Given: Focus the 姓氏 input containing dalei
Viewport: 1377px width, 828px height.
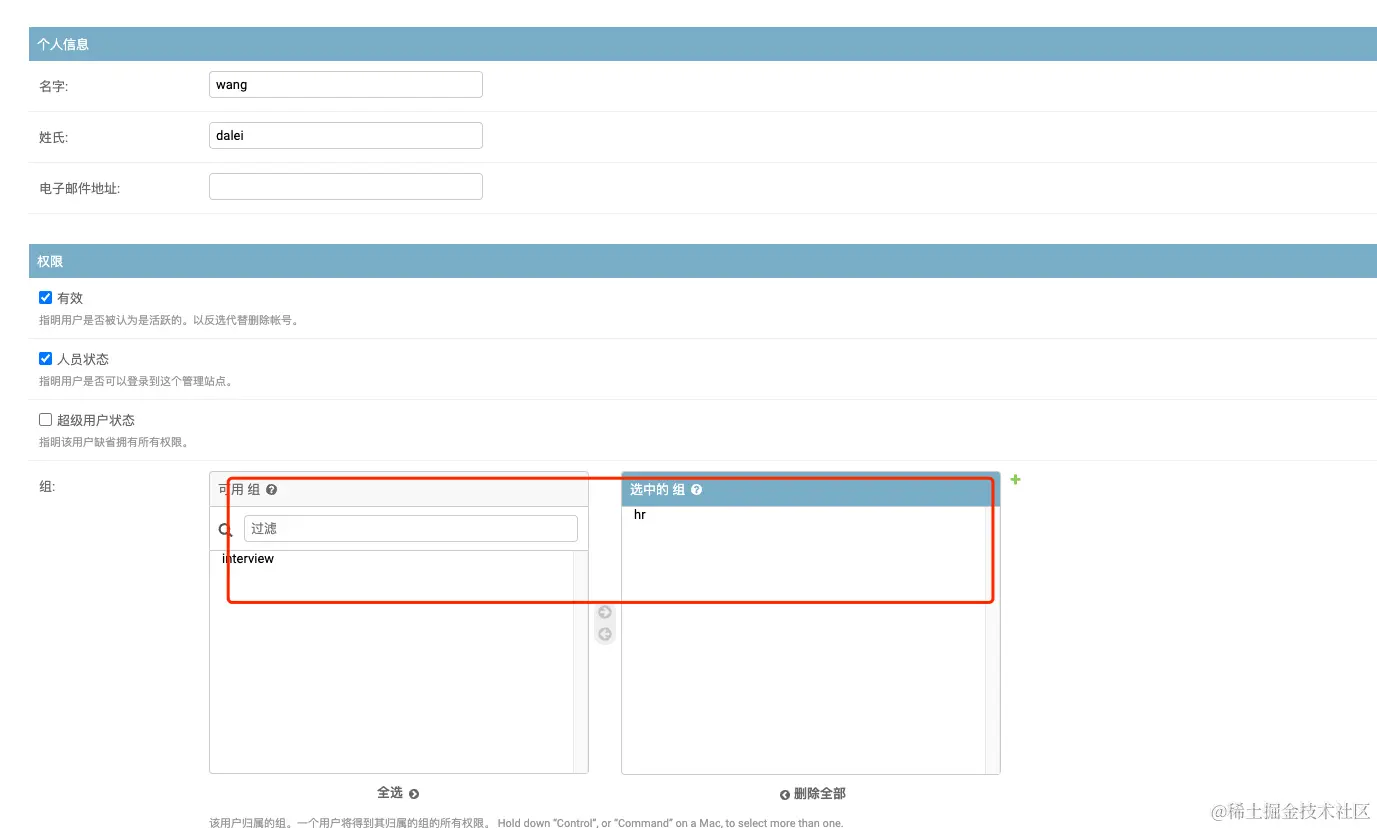Looking at the screenshot, I should click(x=346, y=136).
